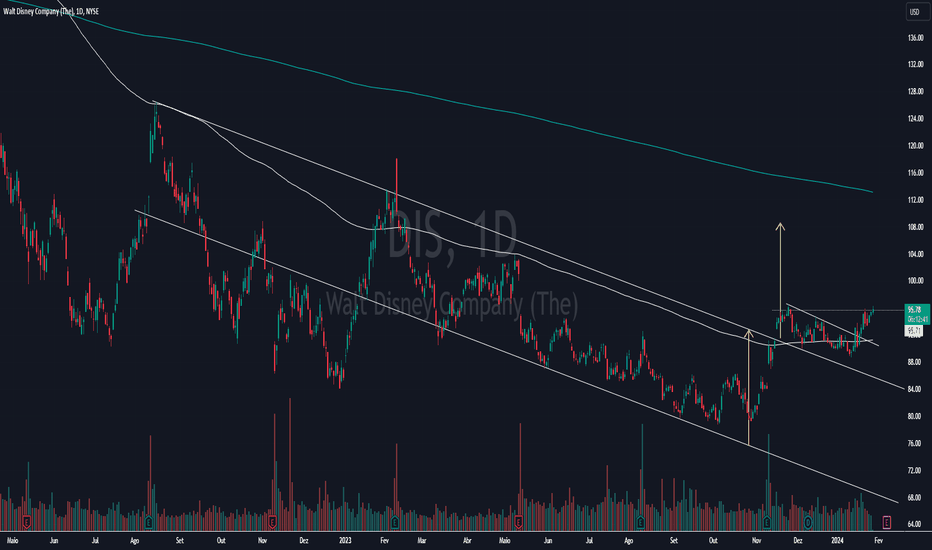Click the 136.00 level on price axis

click(914, 38)
